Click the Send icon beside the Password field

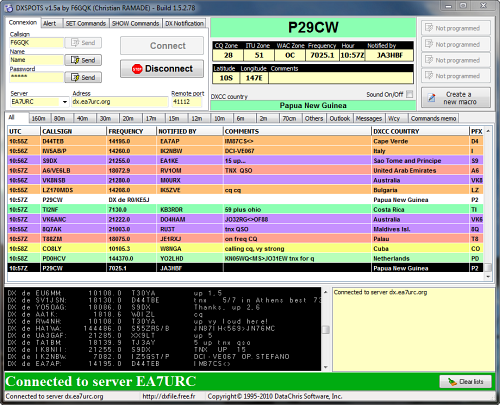[x=75, y=77]
